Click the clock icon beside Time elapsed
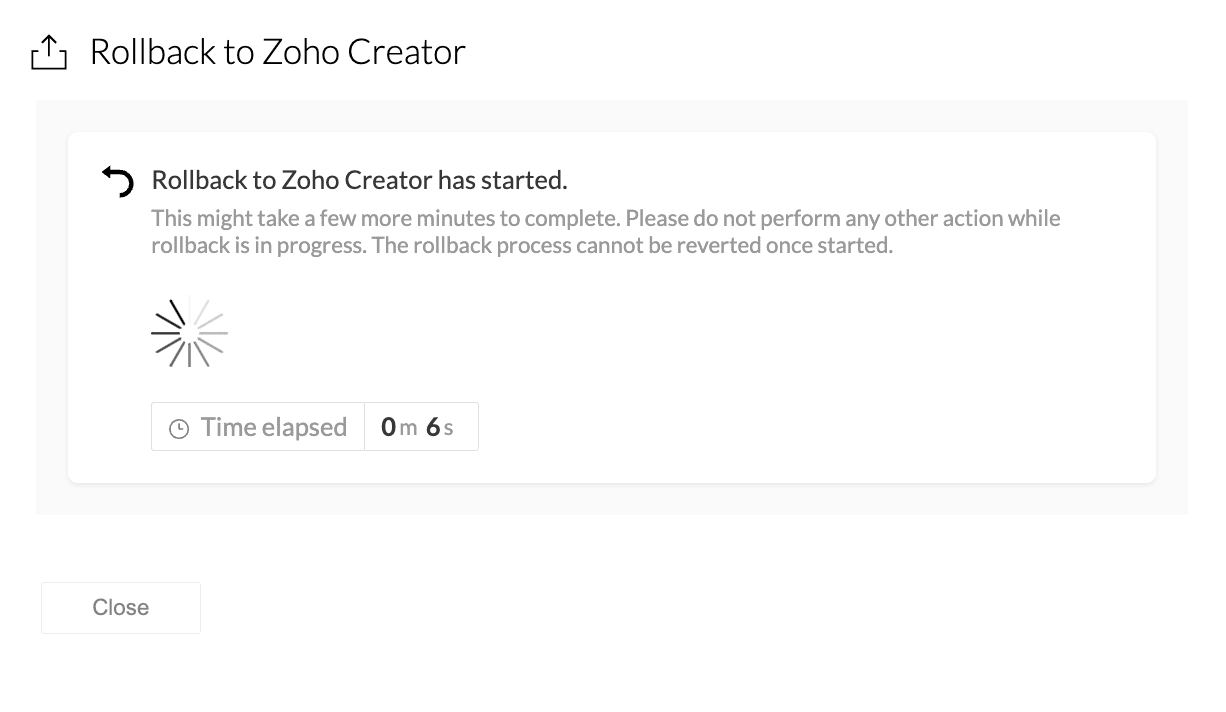Image resolution: width=1226 pixels, height=712 pixels. point(179,429)
